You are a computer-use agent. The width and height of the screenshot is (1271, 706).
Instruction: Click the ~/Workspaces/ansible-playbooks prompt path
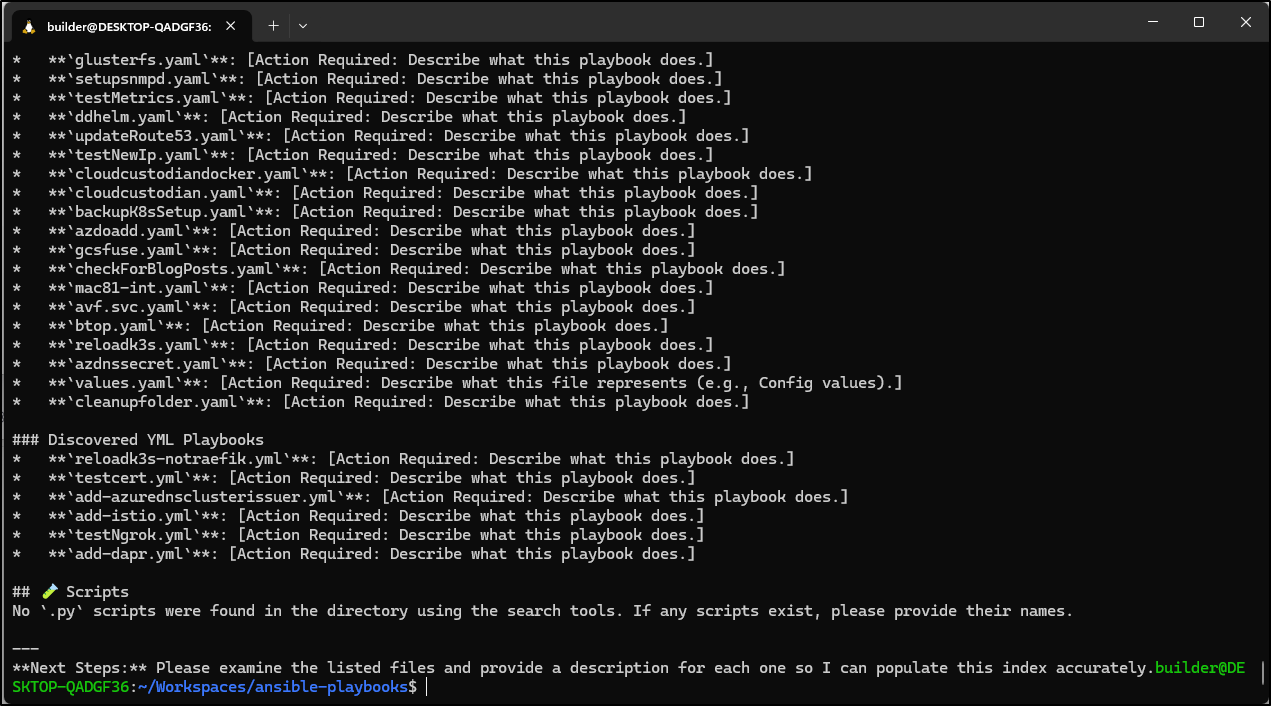coord(273,687)
